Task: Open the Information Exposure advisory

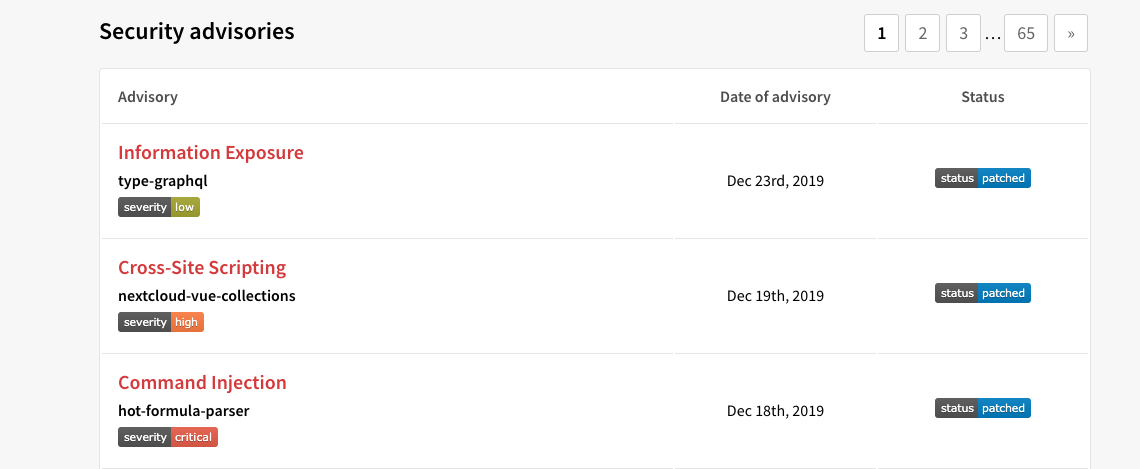Action: pyautogui.click(x=210, y=153)
